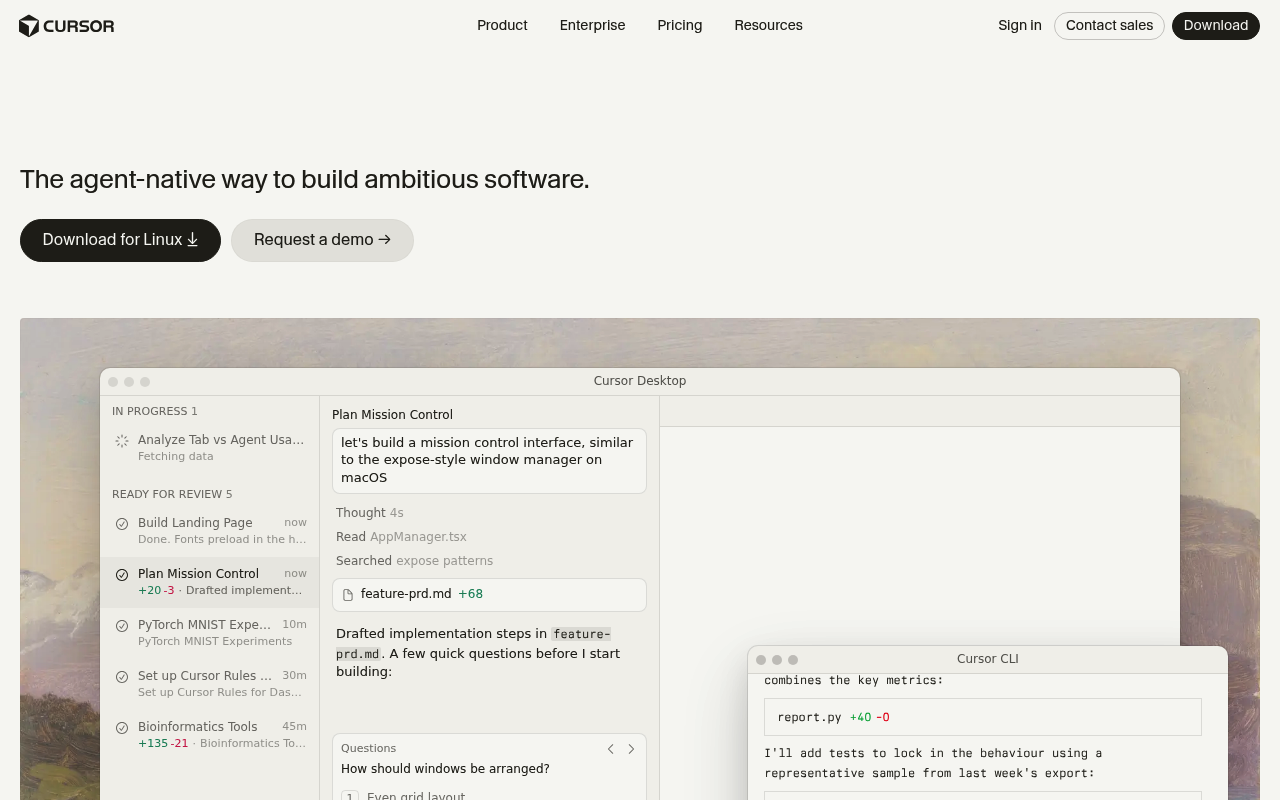This screenshot has width=1280, height=800.
Task: Click the READY FOR REVIEW 5 section header
Action: point(172,494)
